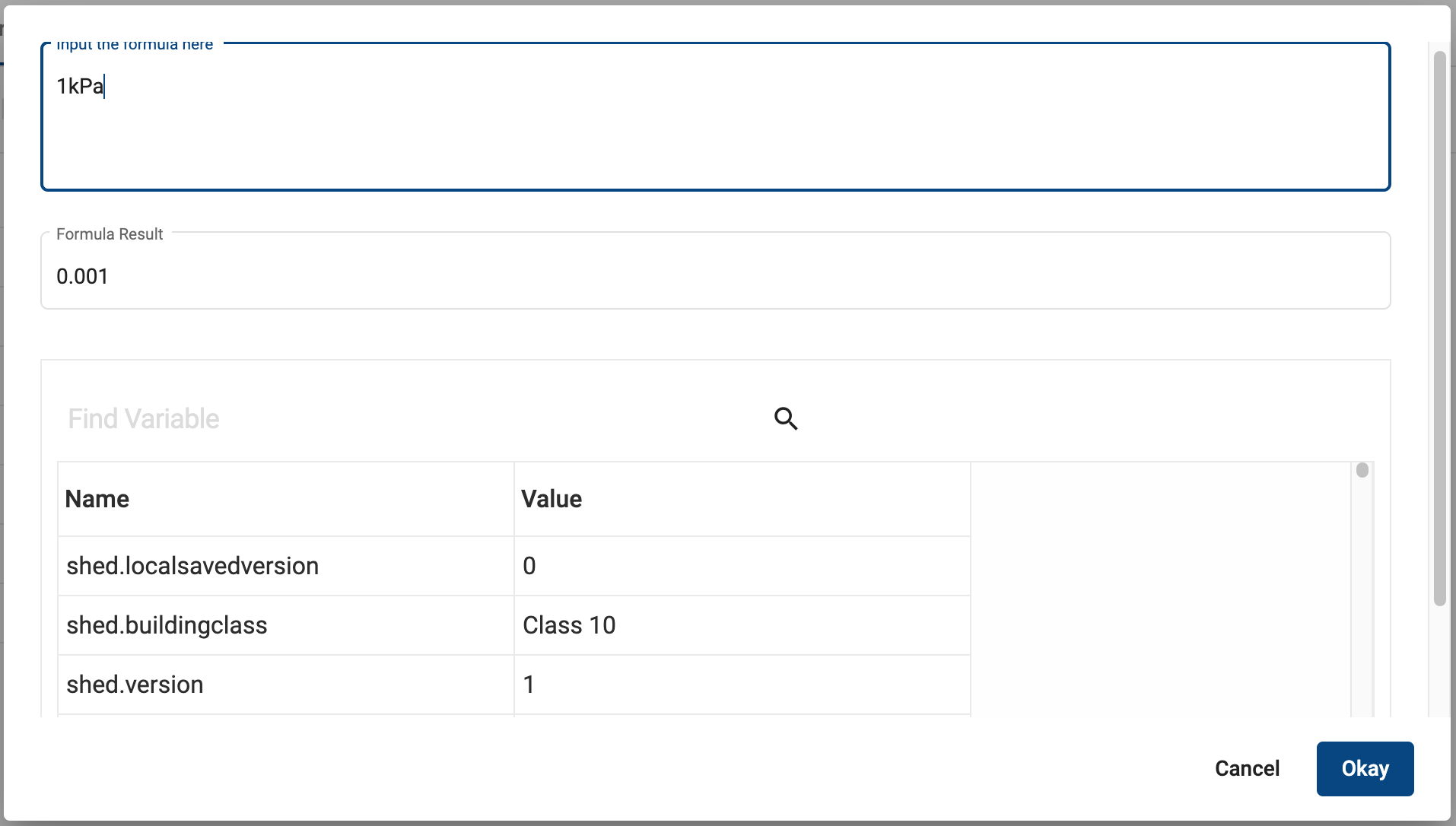Viewport: 1456px width, 826px height.
Task: Click into the formula input box
Action: pyautogui.click(x=715, y=129)
